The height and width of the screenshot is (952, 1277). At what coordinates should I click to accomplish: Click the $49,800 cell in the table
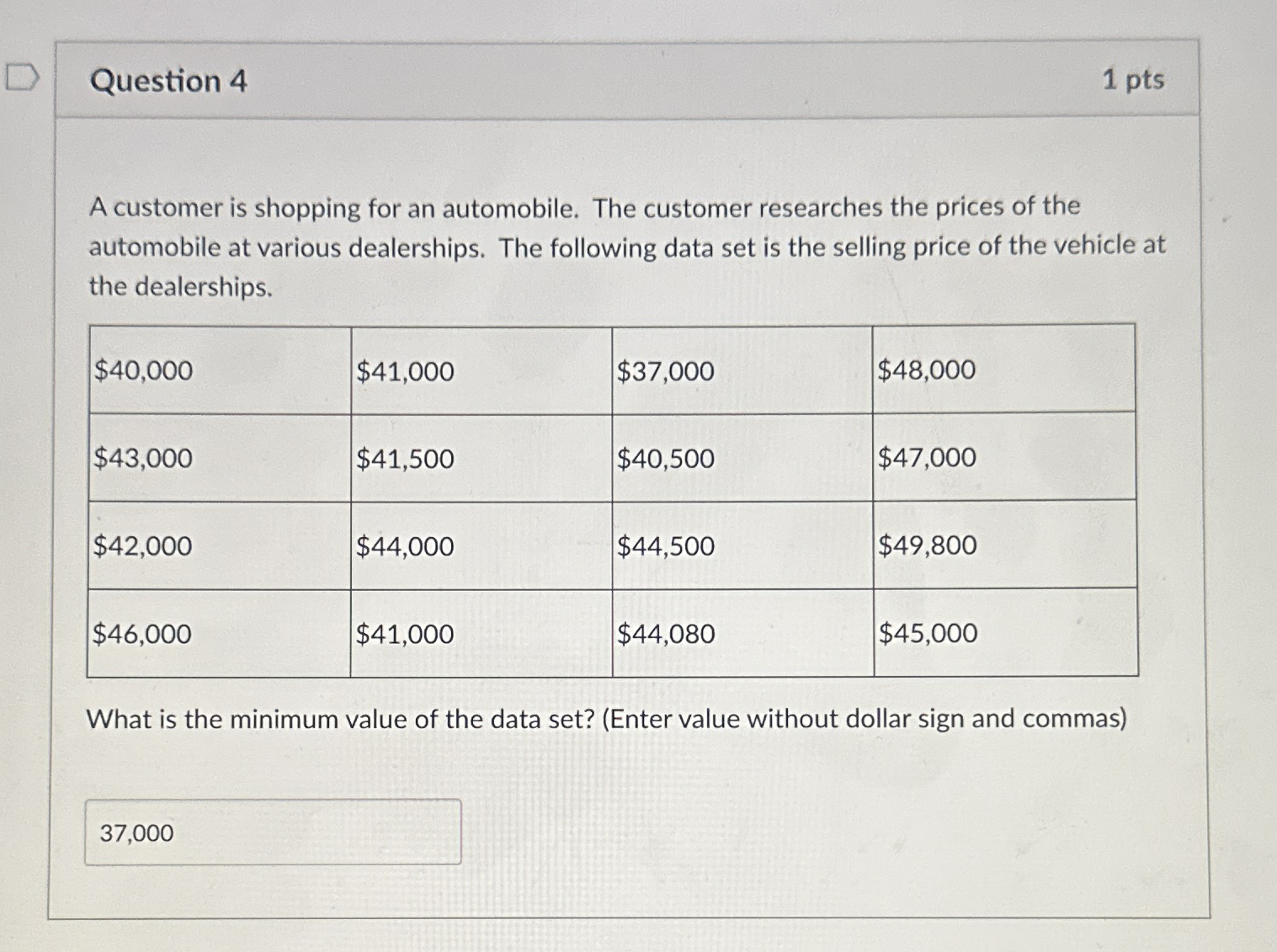point(928,545)
